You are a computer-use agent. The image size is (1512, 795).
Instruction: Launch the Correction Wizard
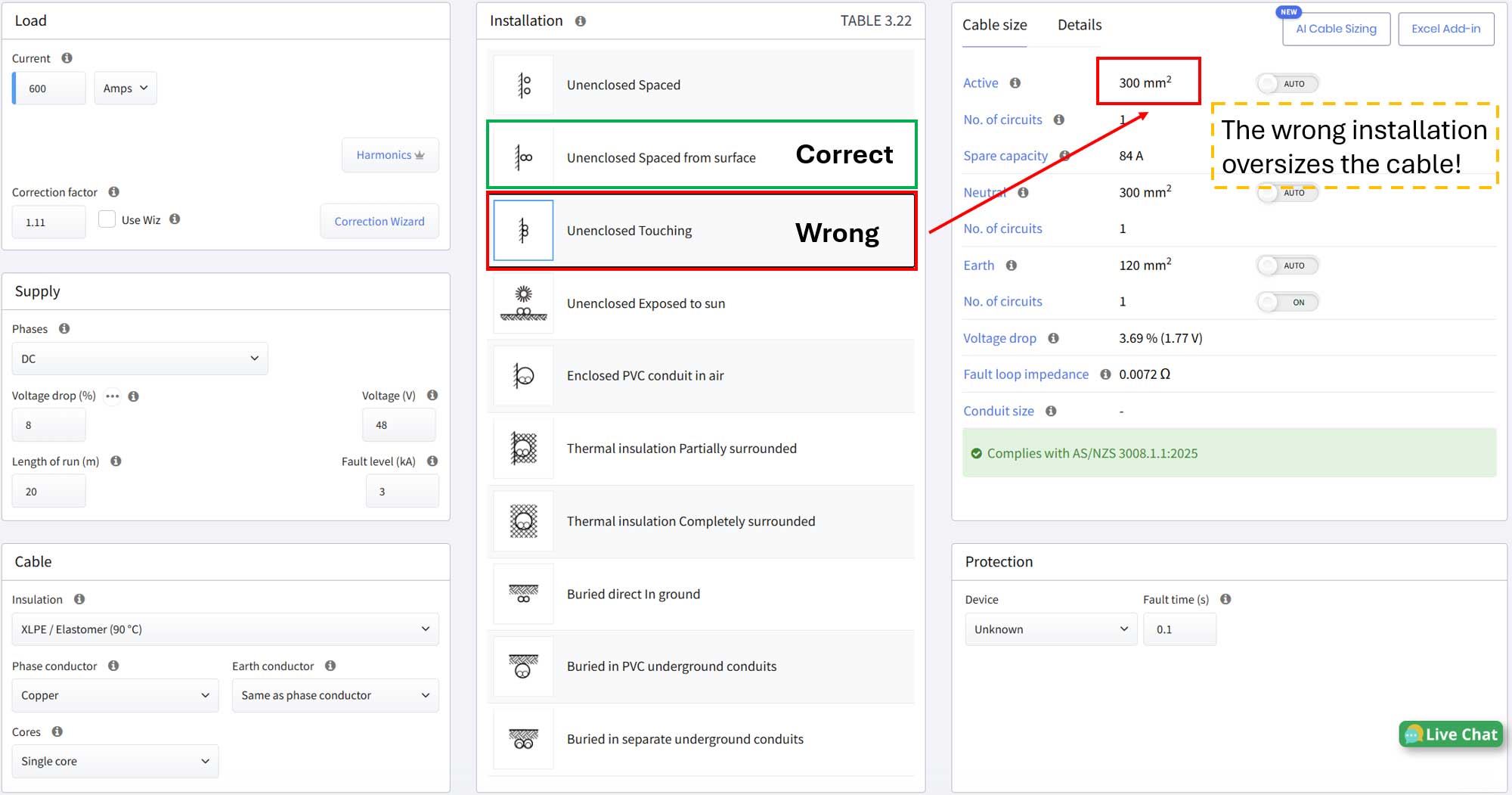(380, 222)
